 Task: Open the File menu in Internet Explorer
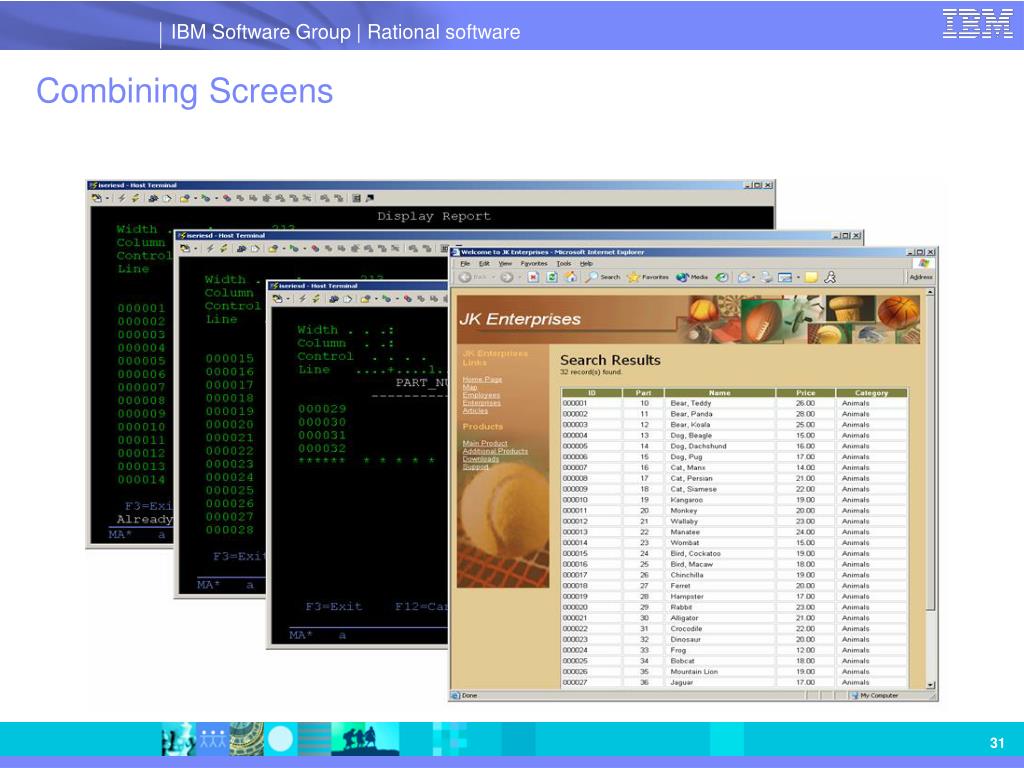tap(465, 264)
